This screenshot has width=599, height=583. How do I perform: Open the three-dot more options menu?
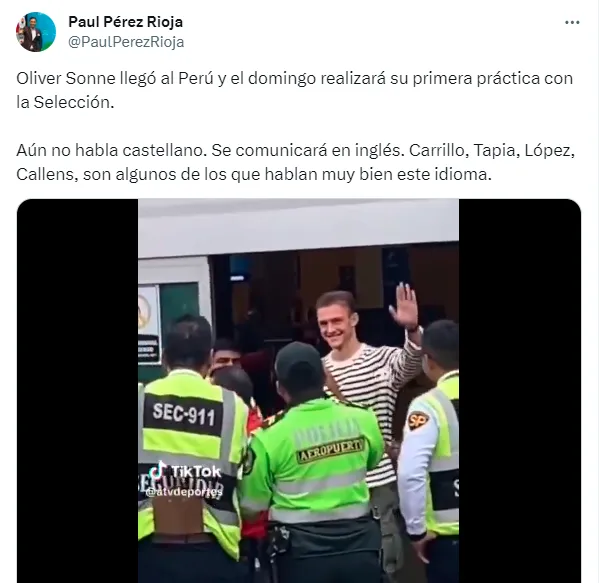[x=572, y=23]
